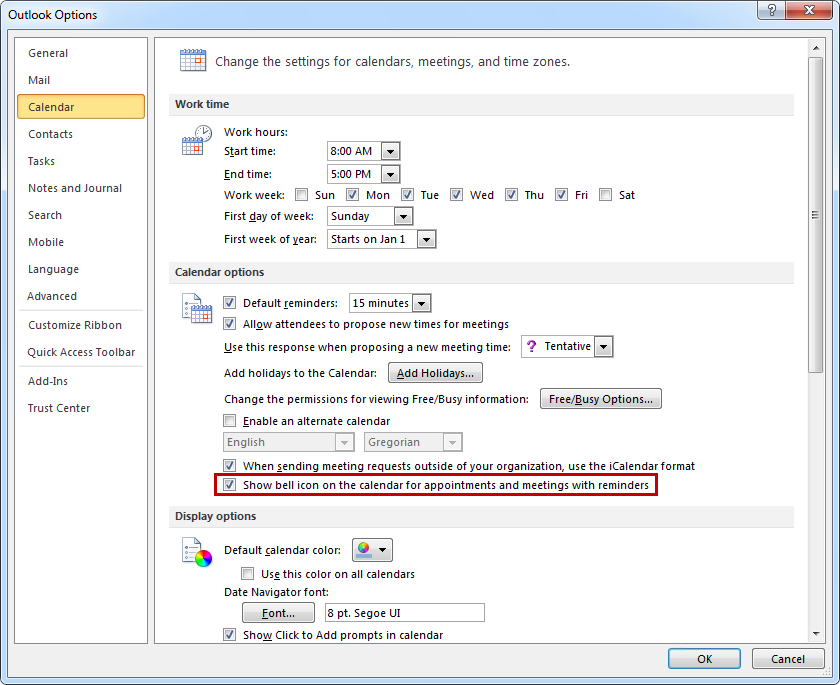Toggle Show bell icon on calendar checkbox

click(229, 485)
